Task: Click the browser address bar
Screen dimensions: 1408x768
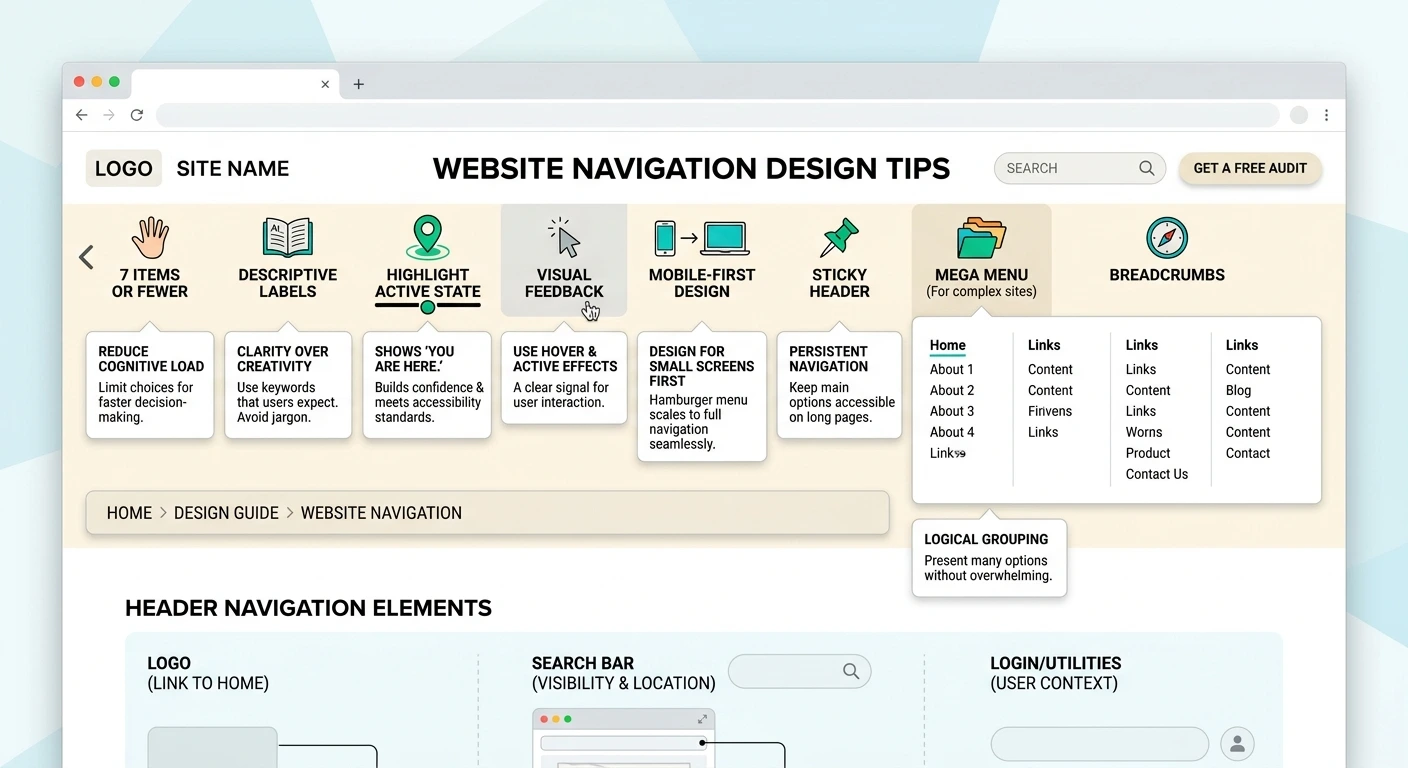Action: tap(717, 115)
